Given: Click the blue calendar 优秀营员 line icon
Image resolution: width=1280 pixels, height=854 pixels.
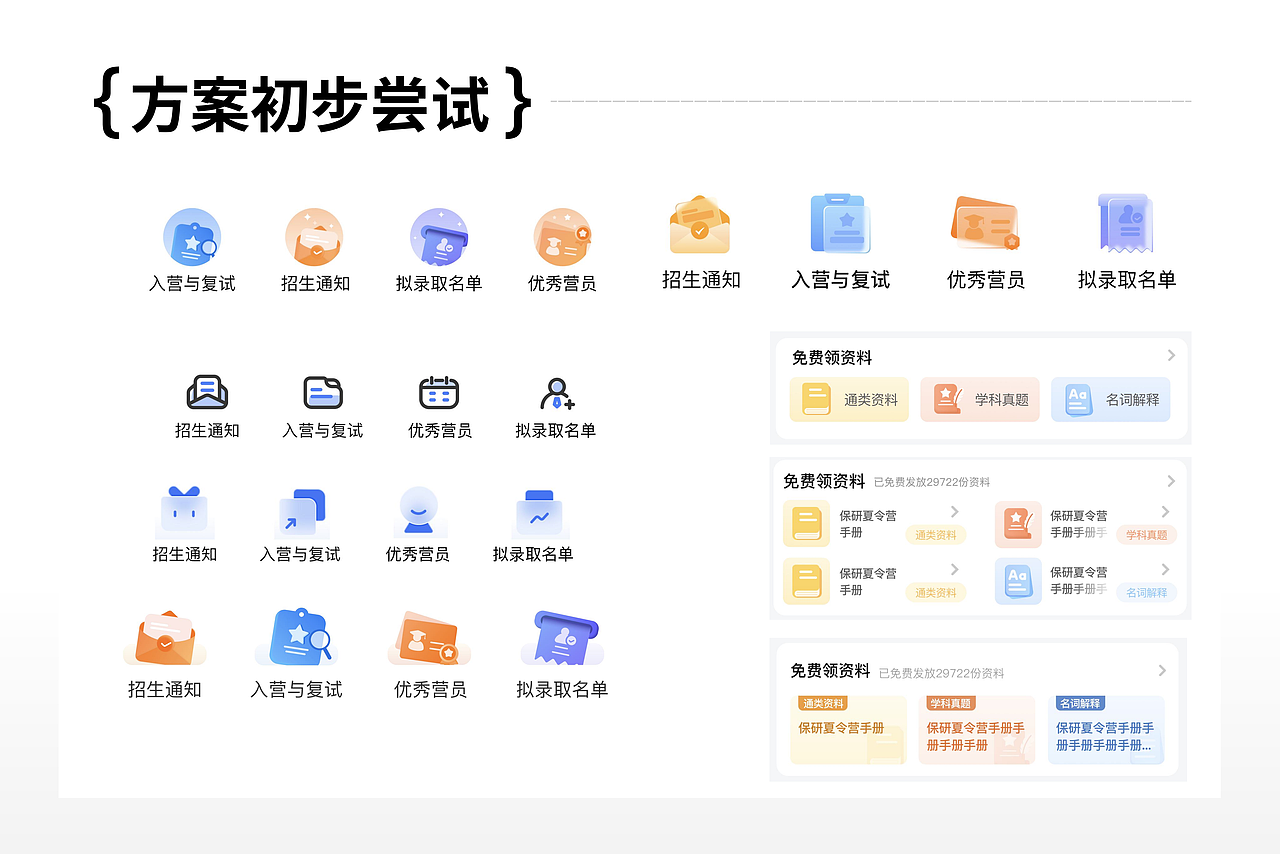Looking at the screenshot, I should point(438,392).
